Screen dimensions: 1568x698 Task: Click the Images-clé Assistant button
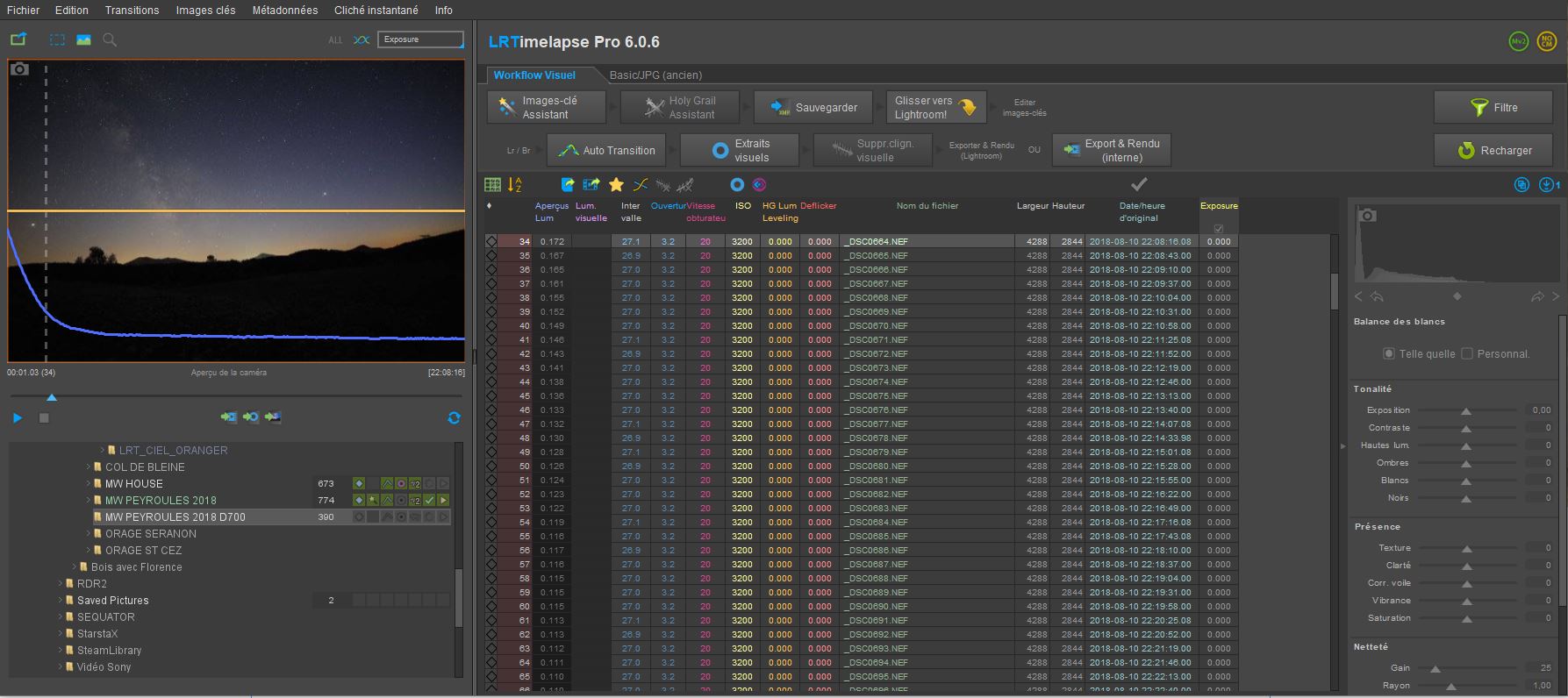pyautogui.click(x=547, y=108)
